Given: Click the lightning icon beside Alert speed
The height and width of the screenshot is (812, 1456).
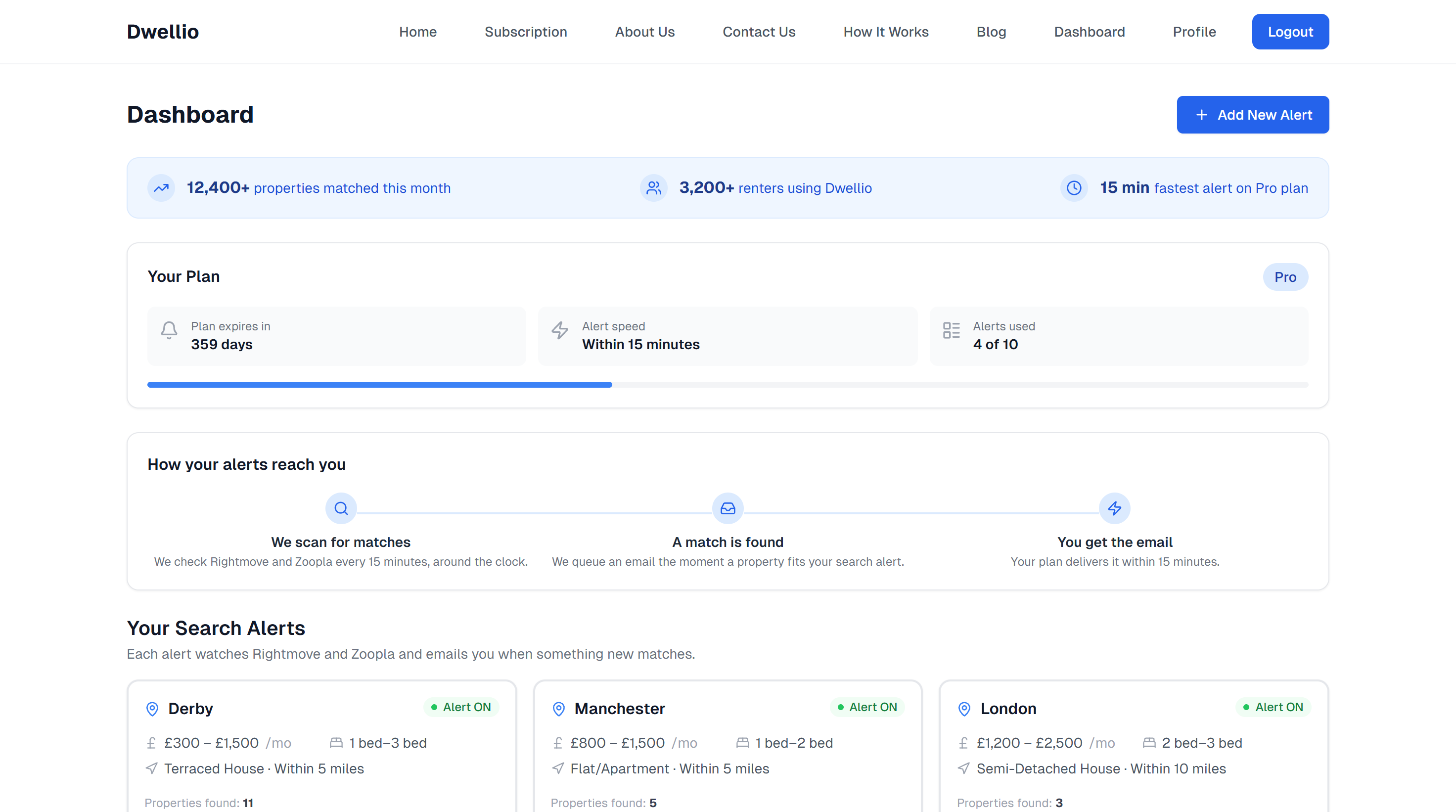Looking at the screenshot, I should (559, 330).
